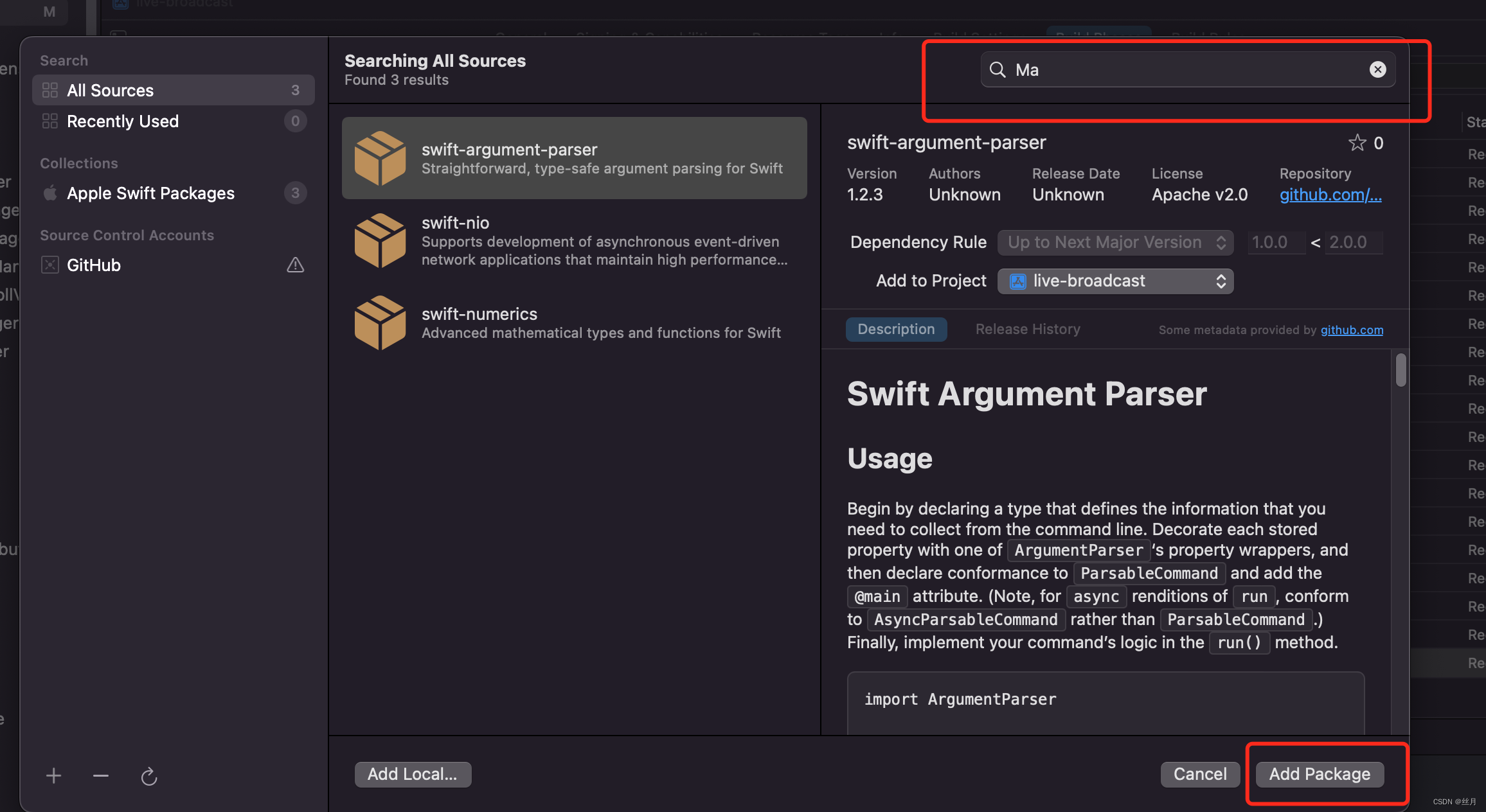Select Recently Used in sidebar
The height and width of the screenshot is (812, 1486).
[x=174, y=121]
